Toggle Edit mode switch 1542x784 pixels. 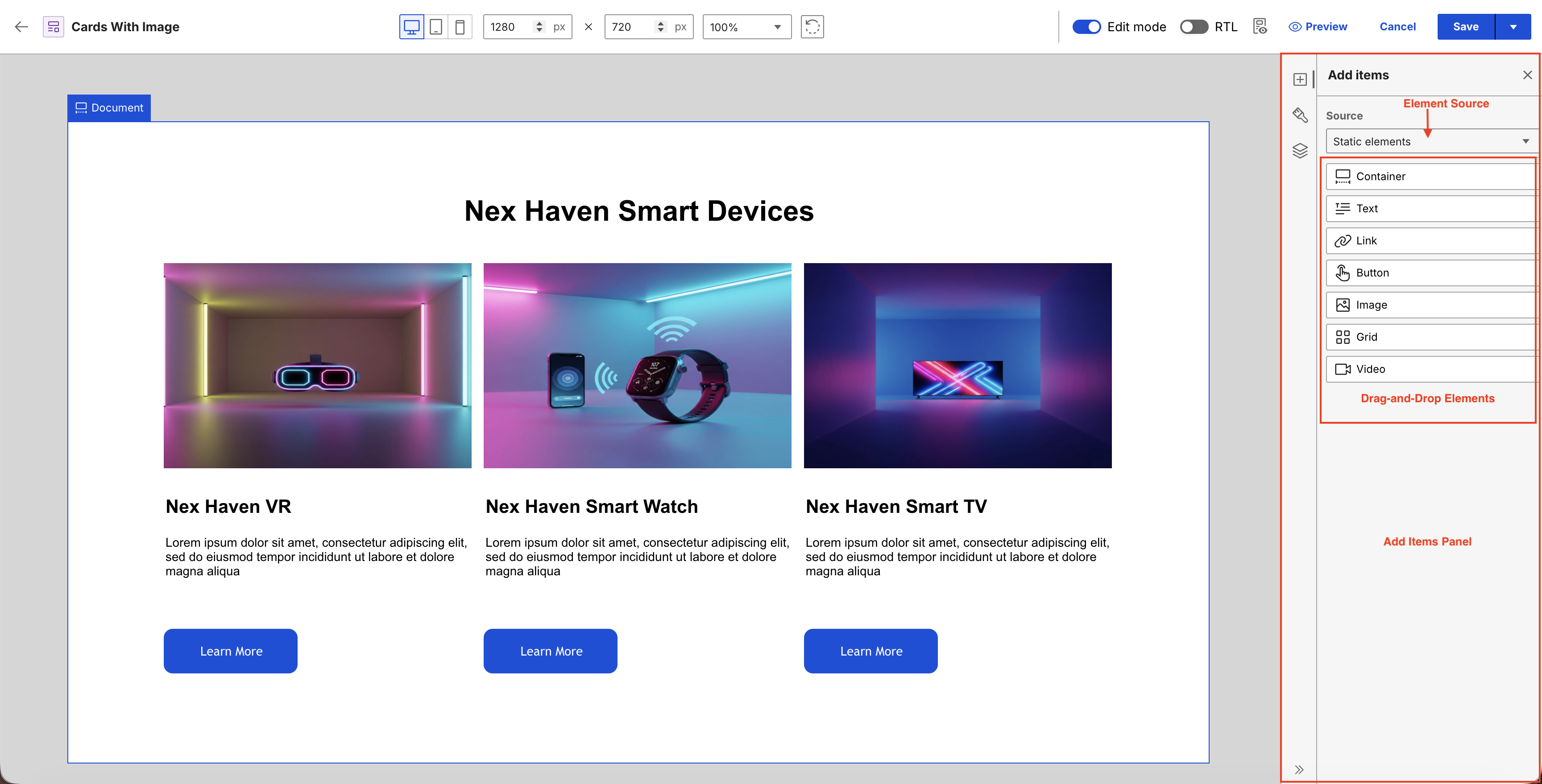pyautogui.click(x=1086, y=27)
